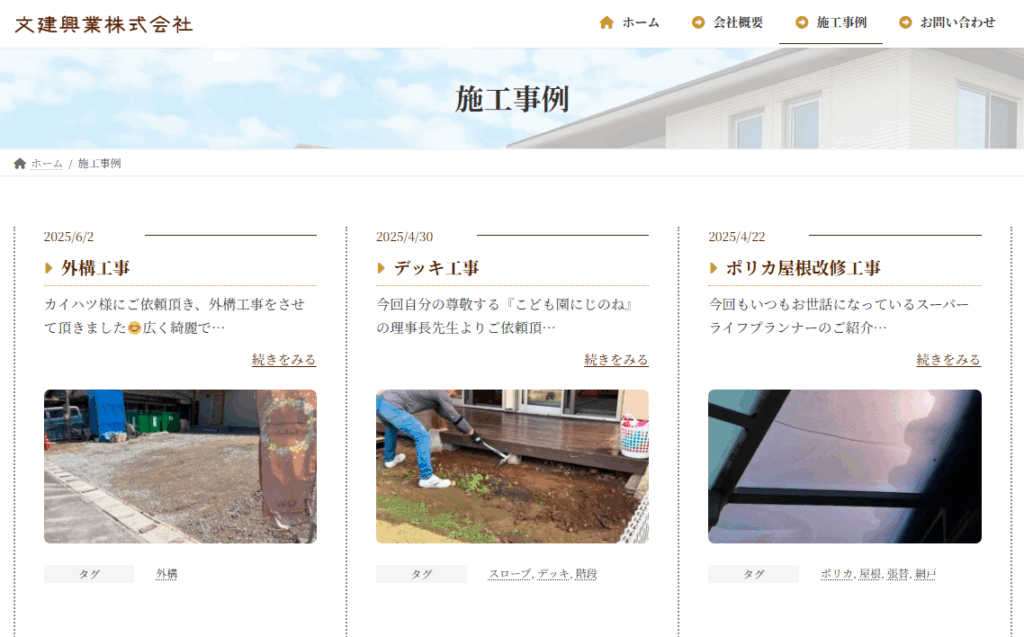
Task: Open the deck construction photo thumbnail
Action: [x=512, y=466]
